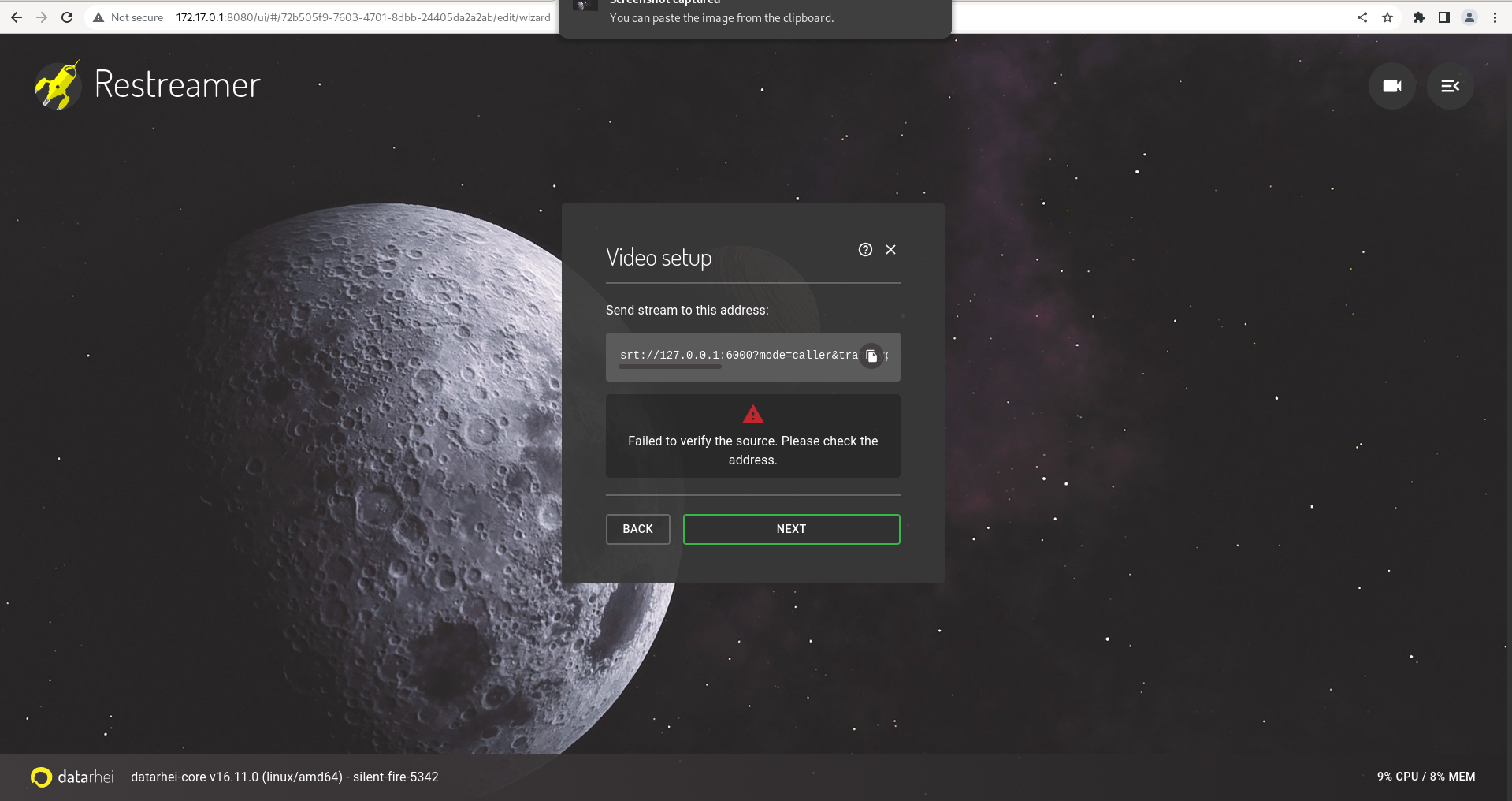Click the red warning triangle icon

[x=752, y=413]
